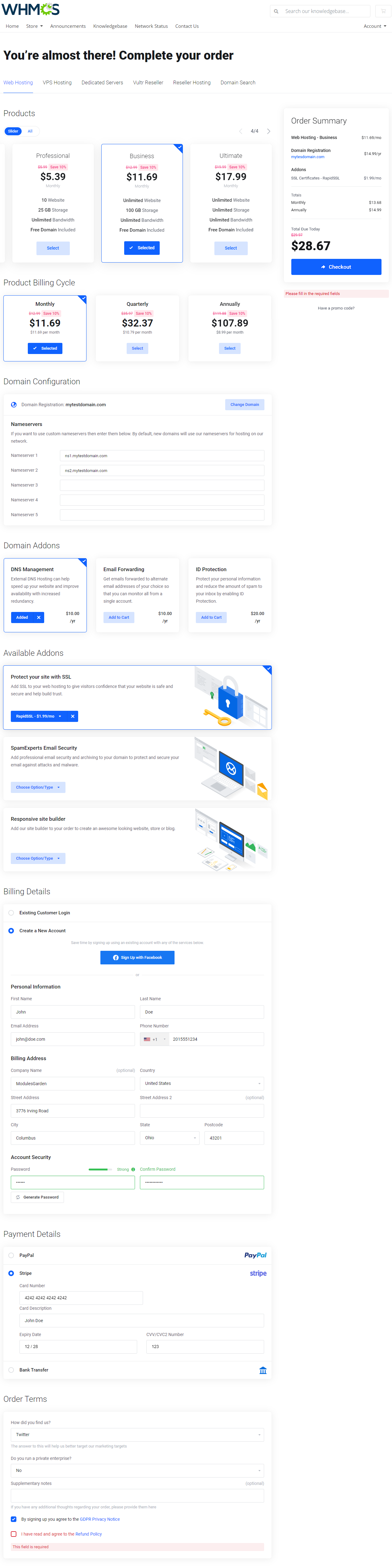Click the US flag country code selector

tap(154, 1039)
